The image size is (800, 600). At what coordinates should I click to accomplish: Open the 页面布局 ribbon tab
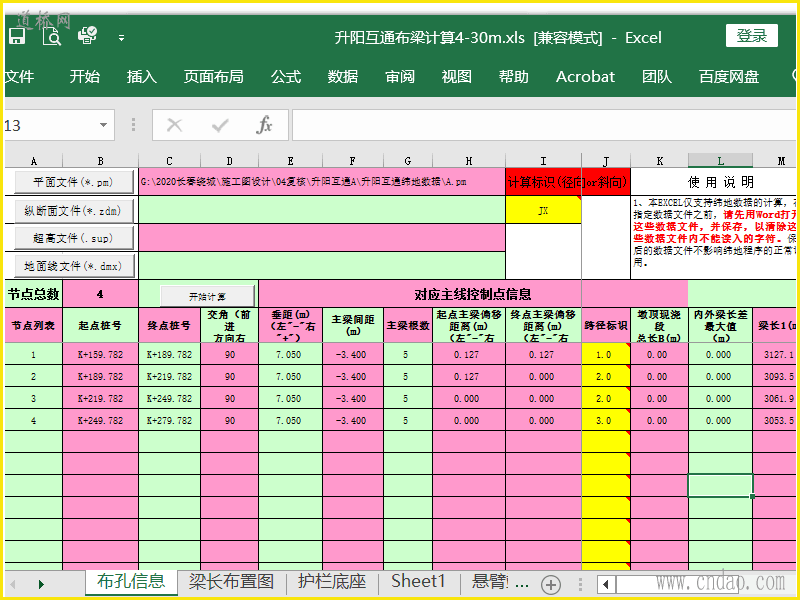(214, 77)
